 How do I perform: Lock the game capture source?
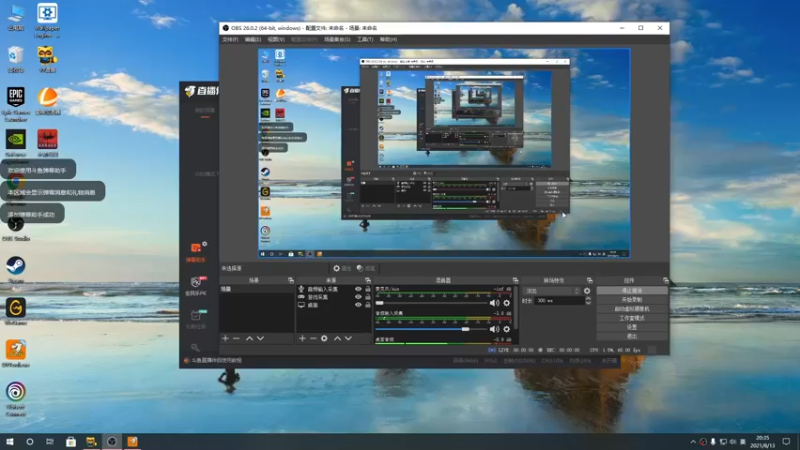367,297
